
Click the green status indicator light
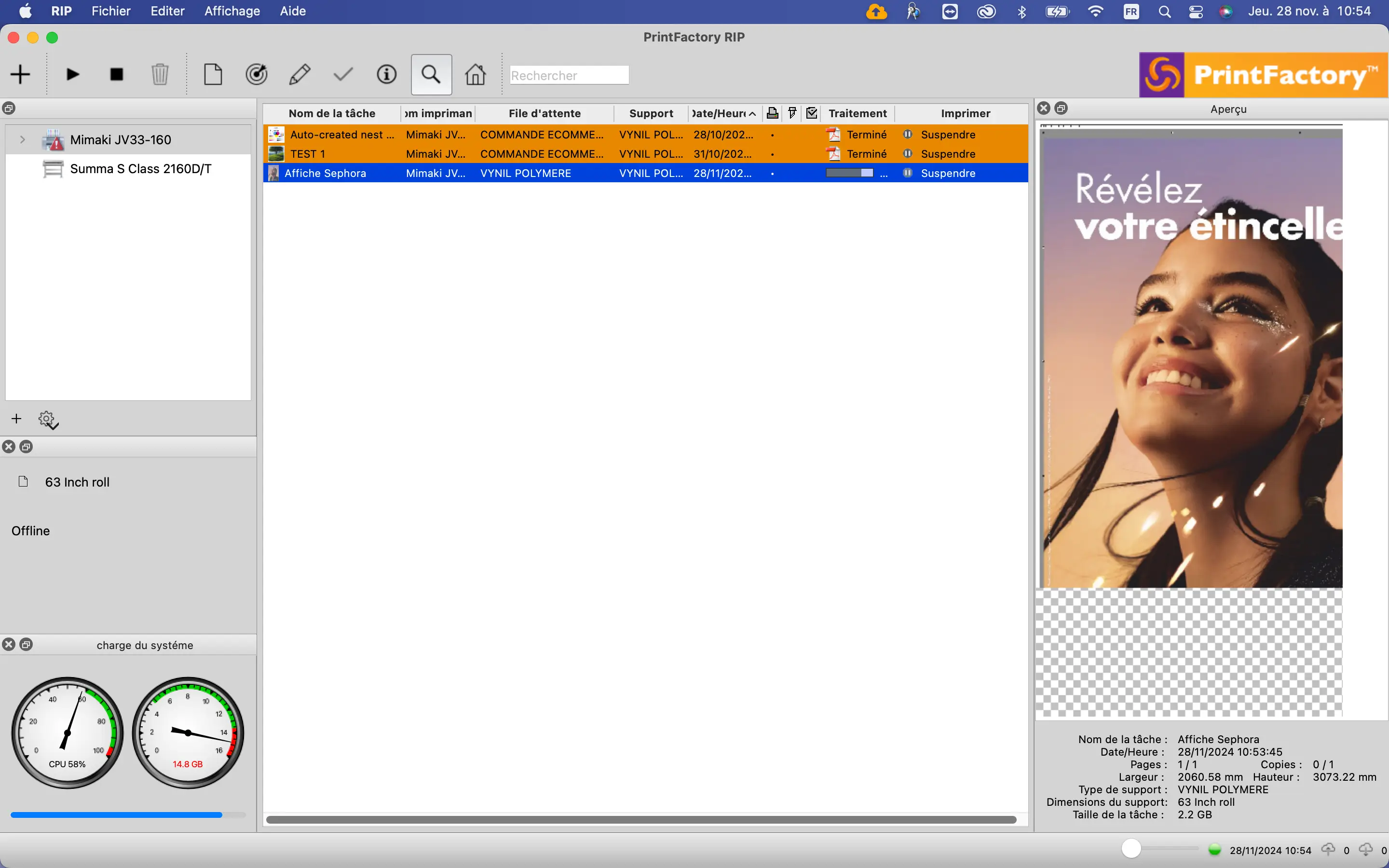click(1214, 850)
